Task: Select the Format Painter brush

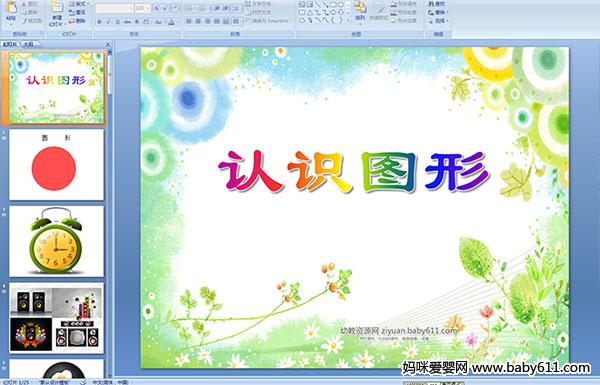Action: coord(32,21)
